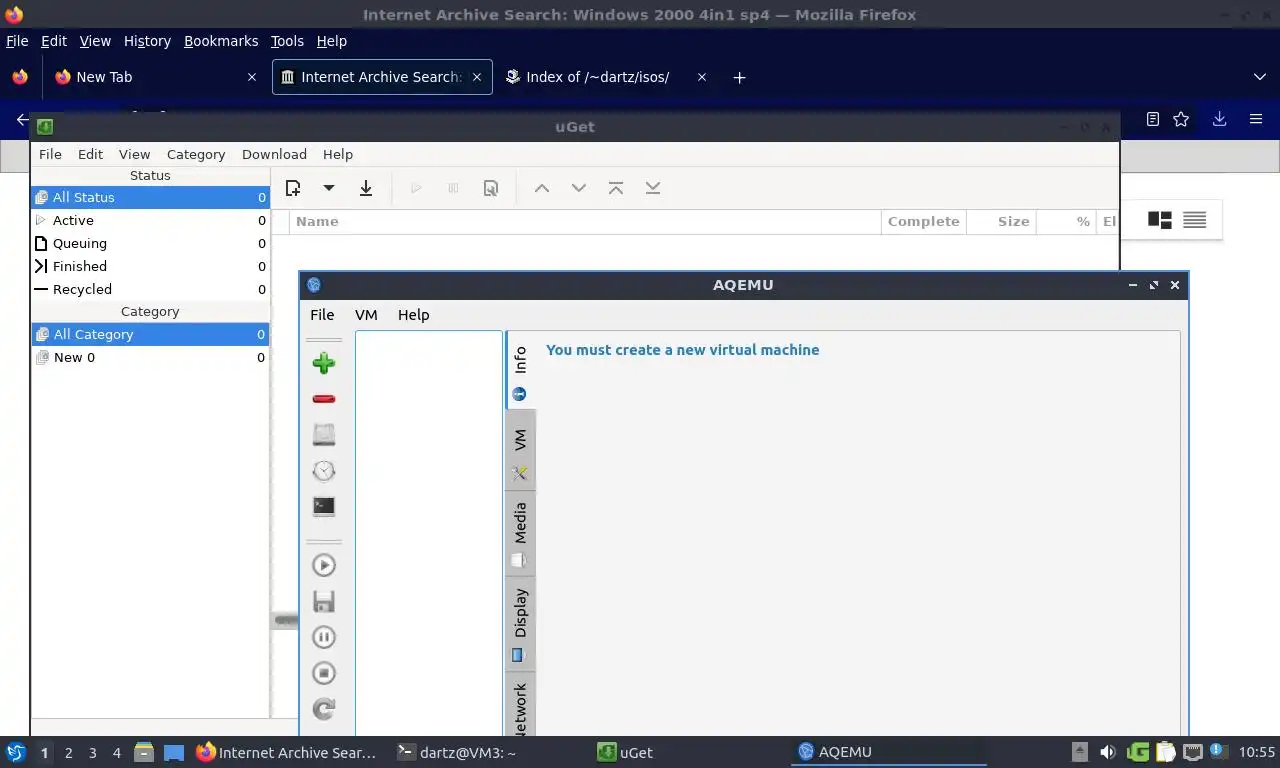Open the AQEMU VM menu

click(x=366, y=315)
